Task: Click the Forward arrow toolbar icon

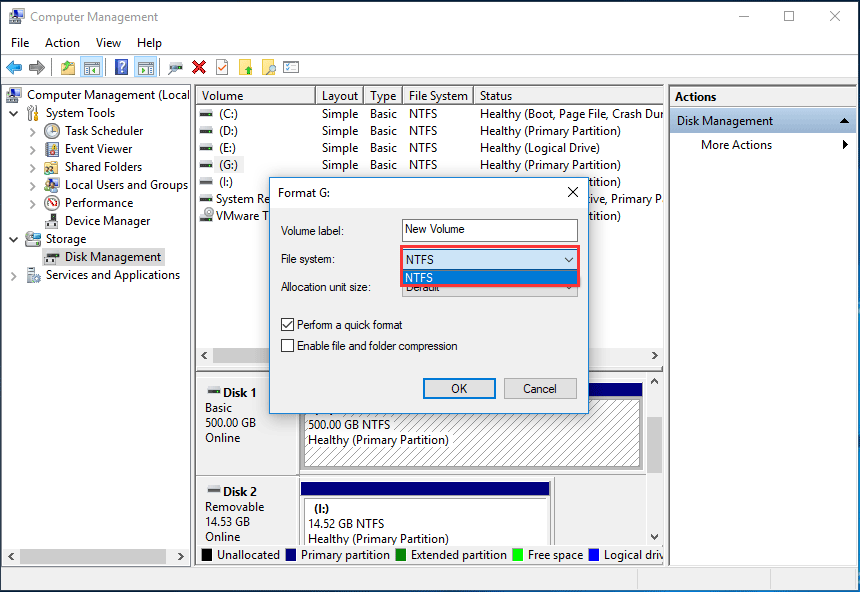Action: [x=37, y=67]
